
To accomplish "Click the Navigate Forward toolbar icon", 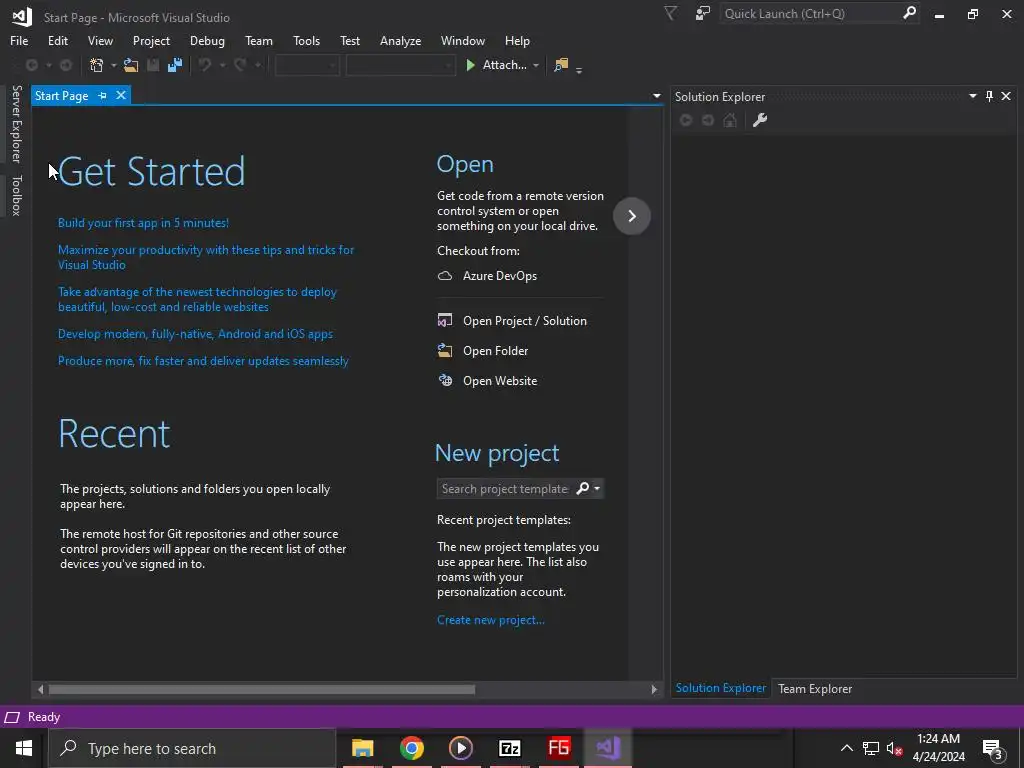I will pyautogui.click(x=66, y=65).
